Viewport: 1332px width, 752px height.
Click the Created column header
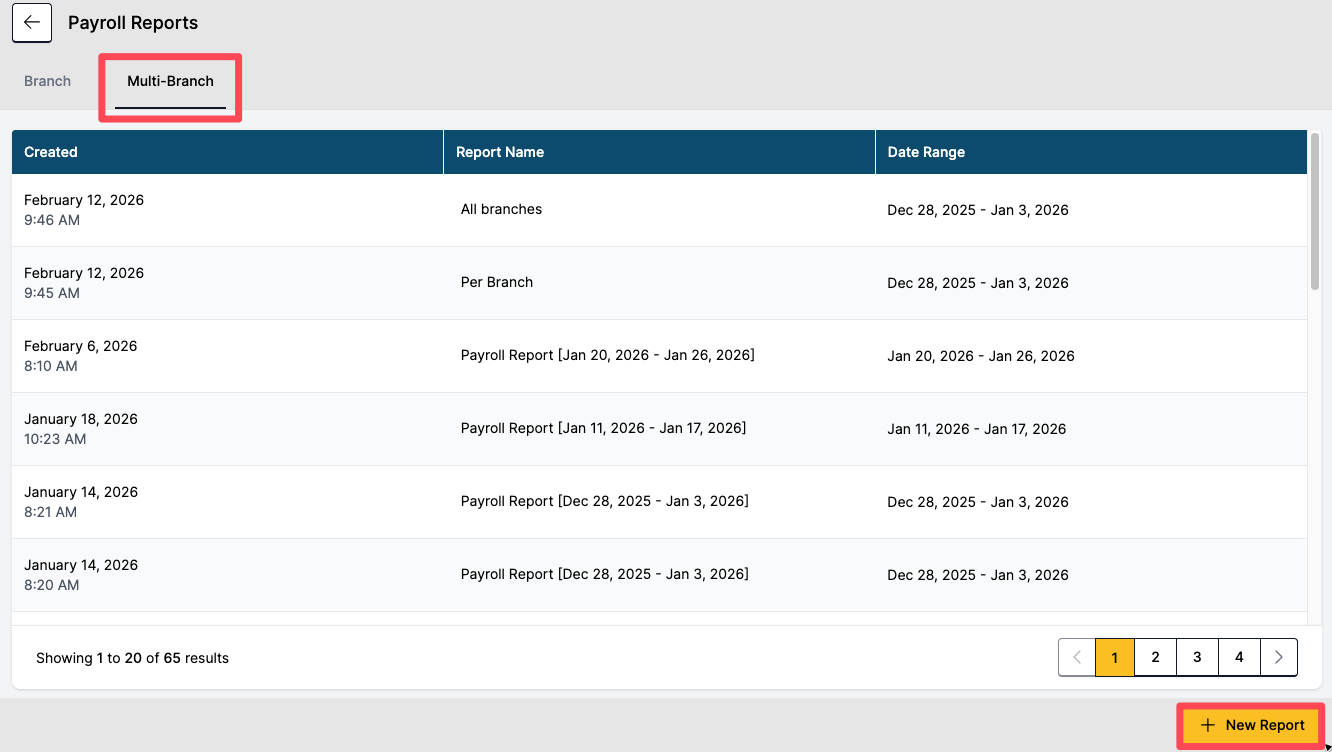[x=51, y=152]
